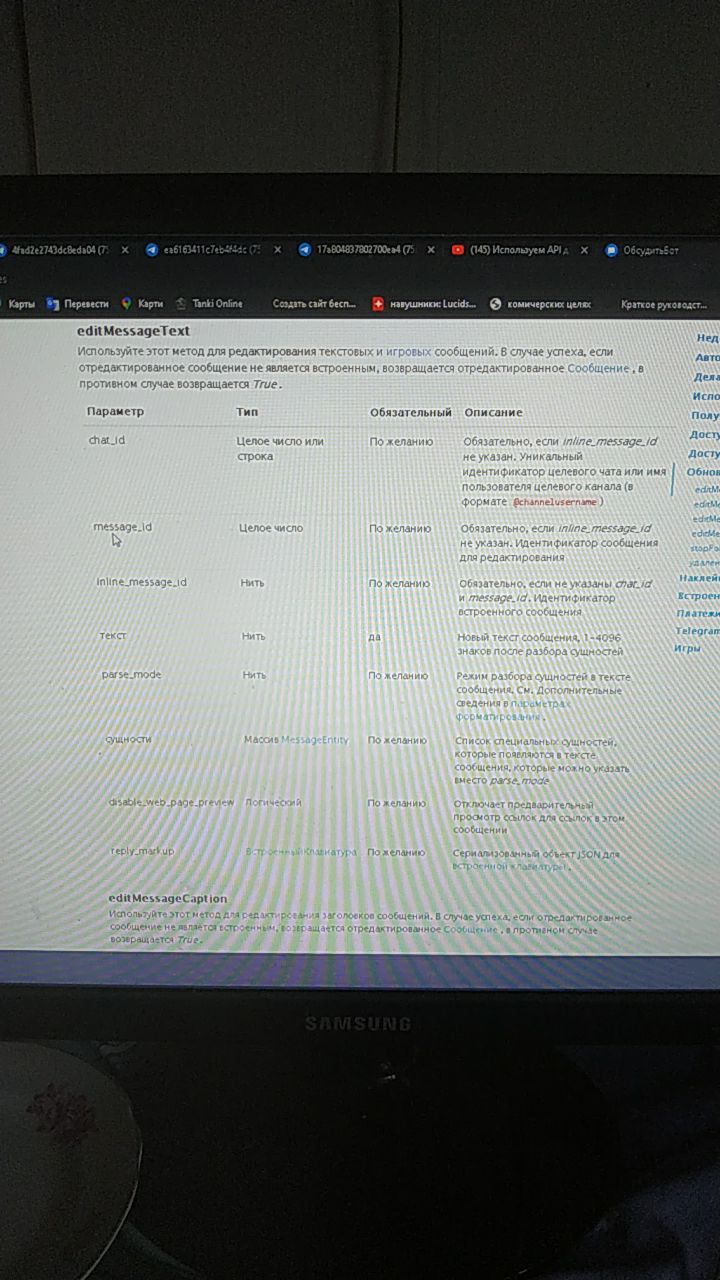Follow the Сообщение link under editMessageText

(x=598, y=368)
